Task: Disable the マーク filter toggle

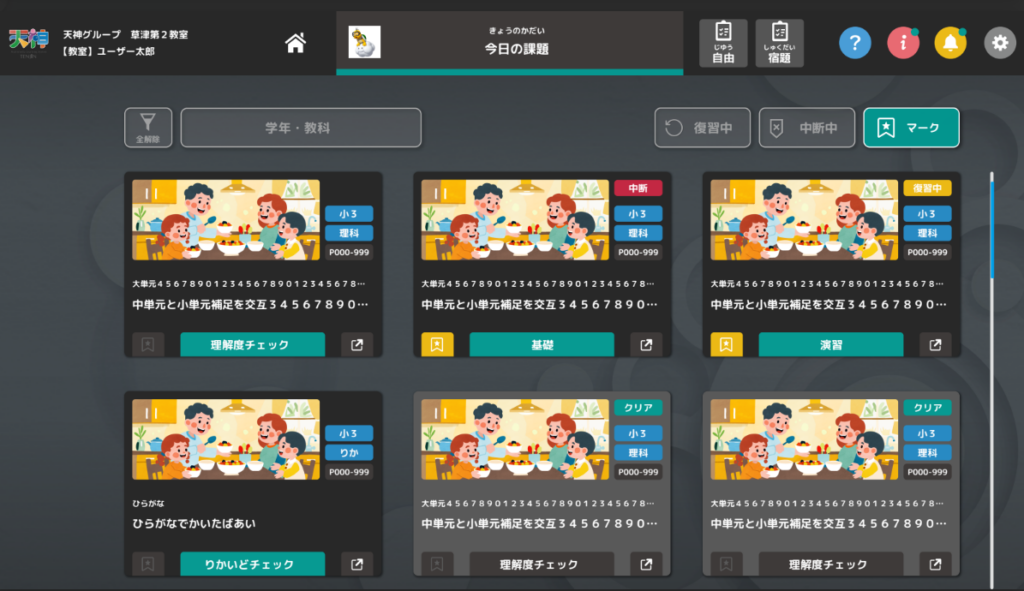Action: [911, 127]
